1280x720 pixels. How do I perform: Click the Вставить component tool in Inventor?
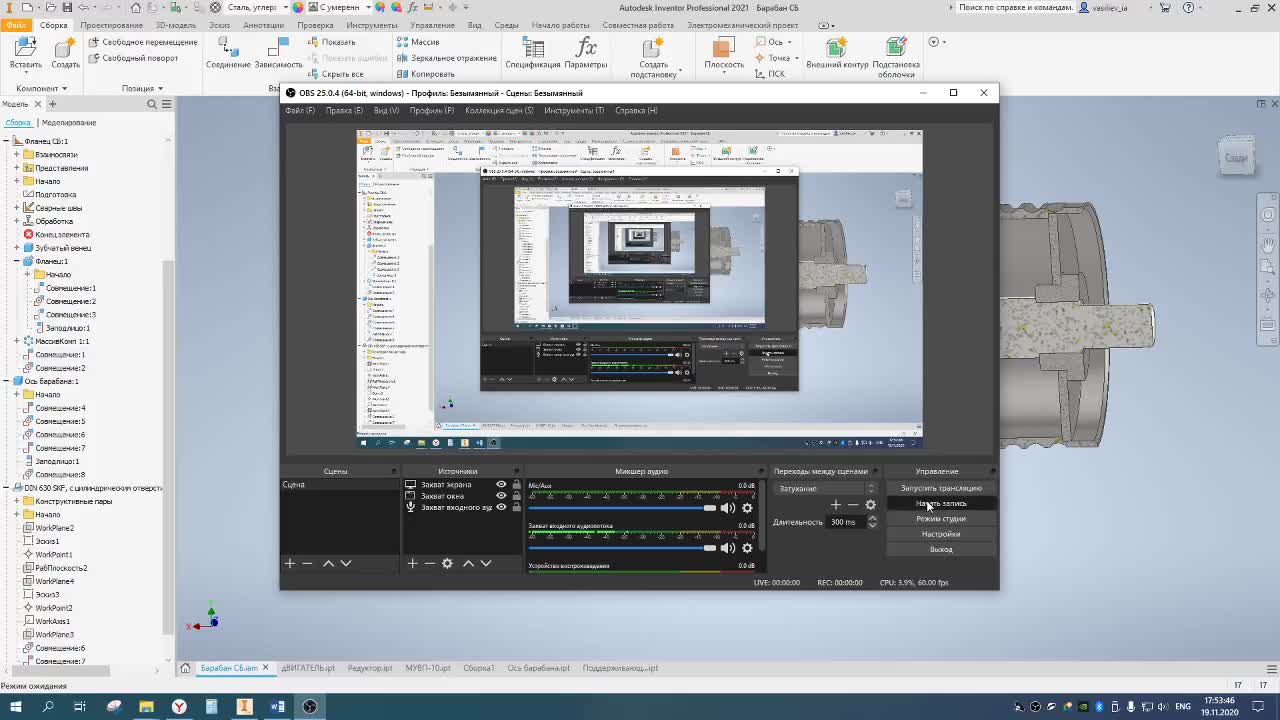coord(26,54)
